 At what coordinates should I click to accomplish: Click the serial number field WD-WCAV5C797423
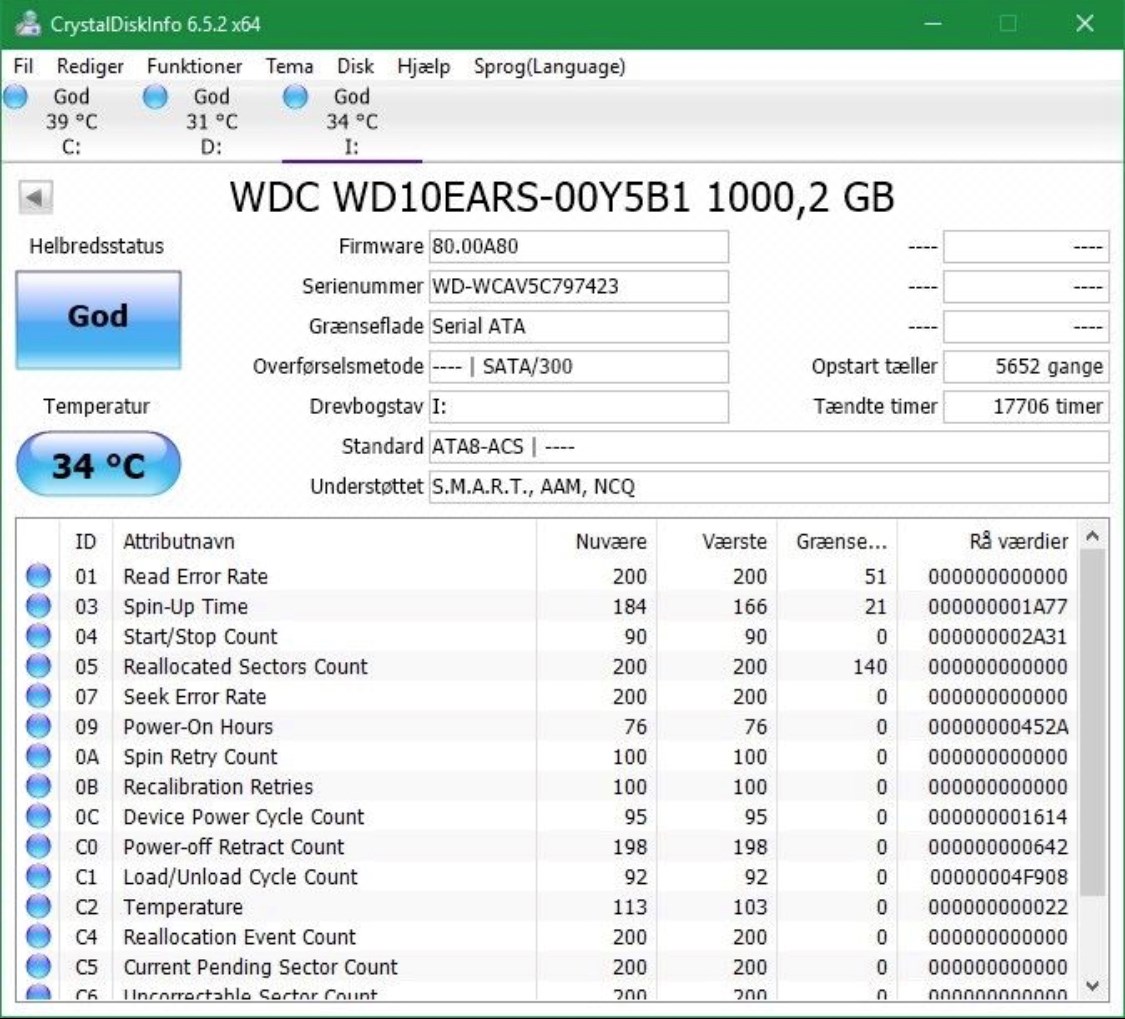click(578, 286)
